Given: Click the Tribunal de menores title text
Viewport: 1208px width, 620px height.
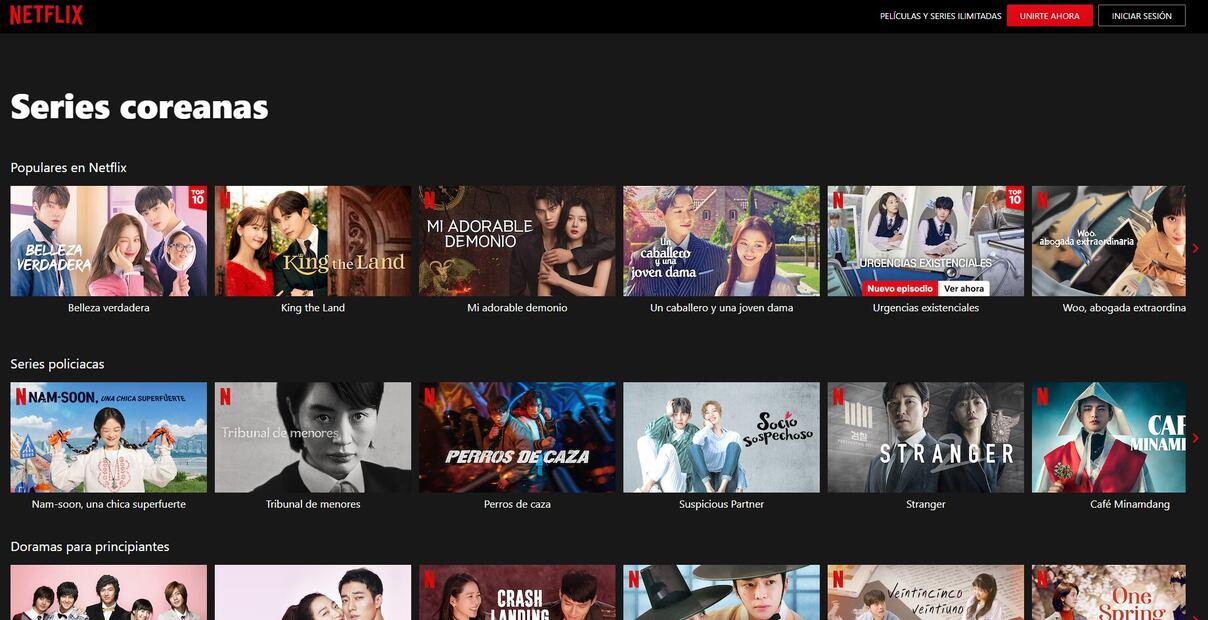Looking at the screenshot, I should coord(312,505).
